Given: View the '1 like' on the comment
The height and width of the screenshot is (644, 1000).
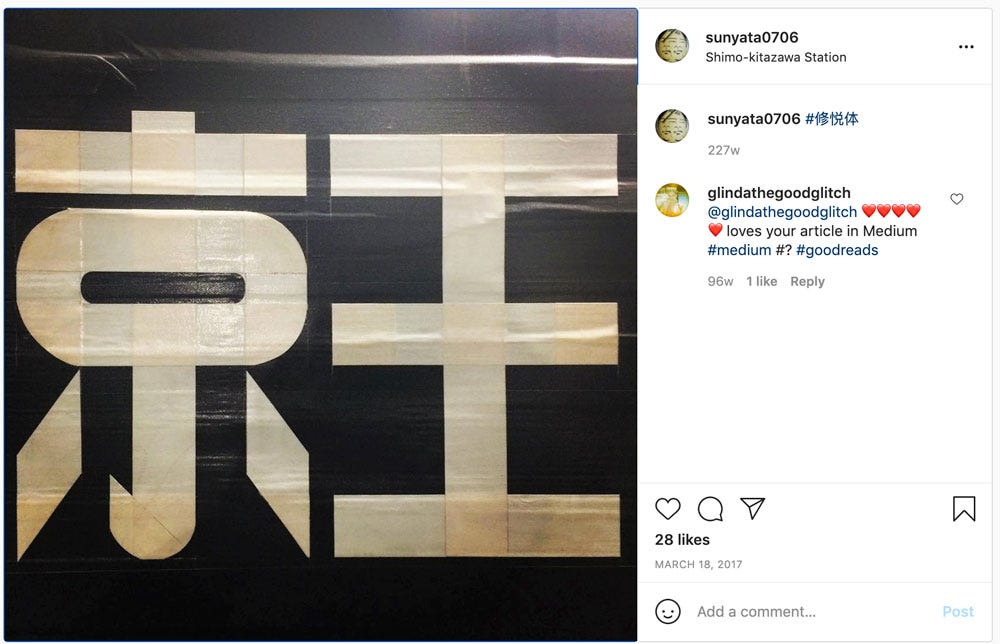Looking at the screenshot, I should (x=761, y=281).
